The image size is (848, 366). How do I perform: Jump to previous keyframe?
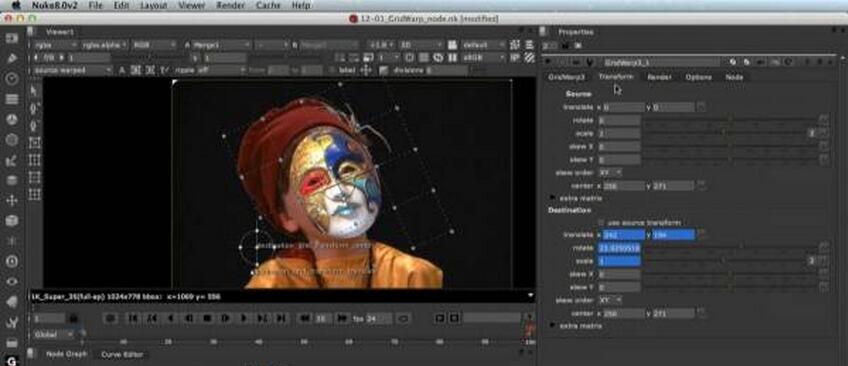coord(152,318)
